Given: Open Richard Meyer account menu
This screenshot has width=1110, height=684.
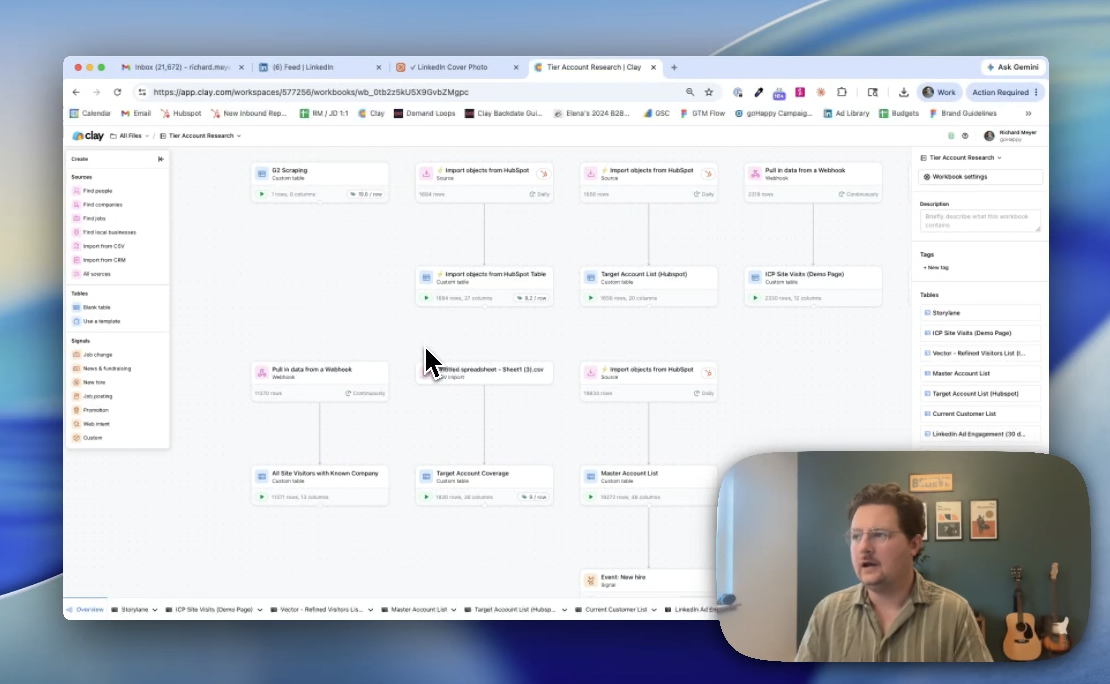Looking at the screenshot, I should pos(1010,136).
